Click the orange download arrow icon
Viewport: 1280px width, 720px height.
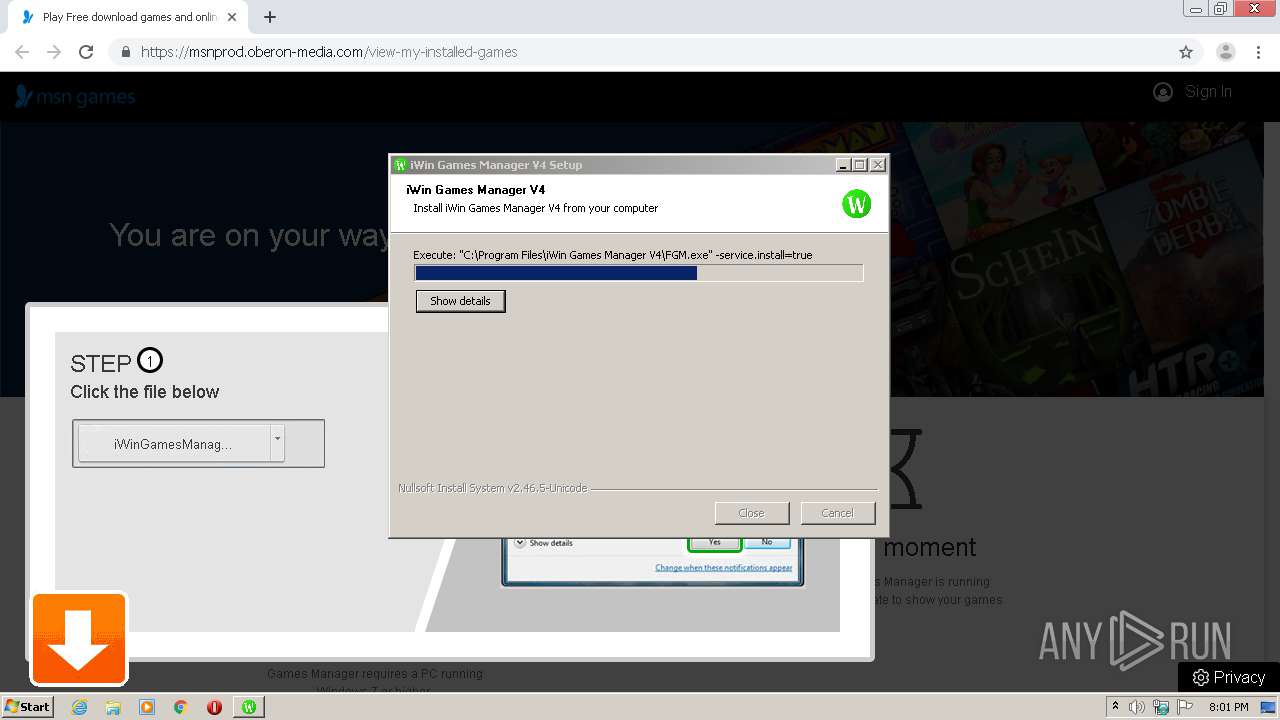[79, 639]
